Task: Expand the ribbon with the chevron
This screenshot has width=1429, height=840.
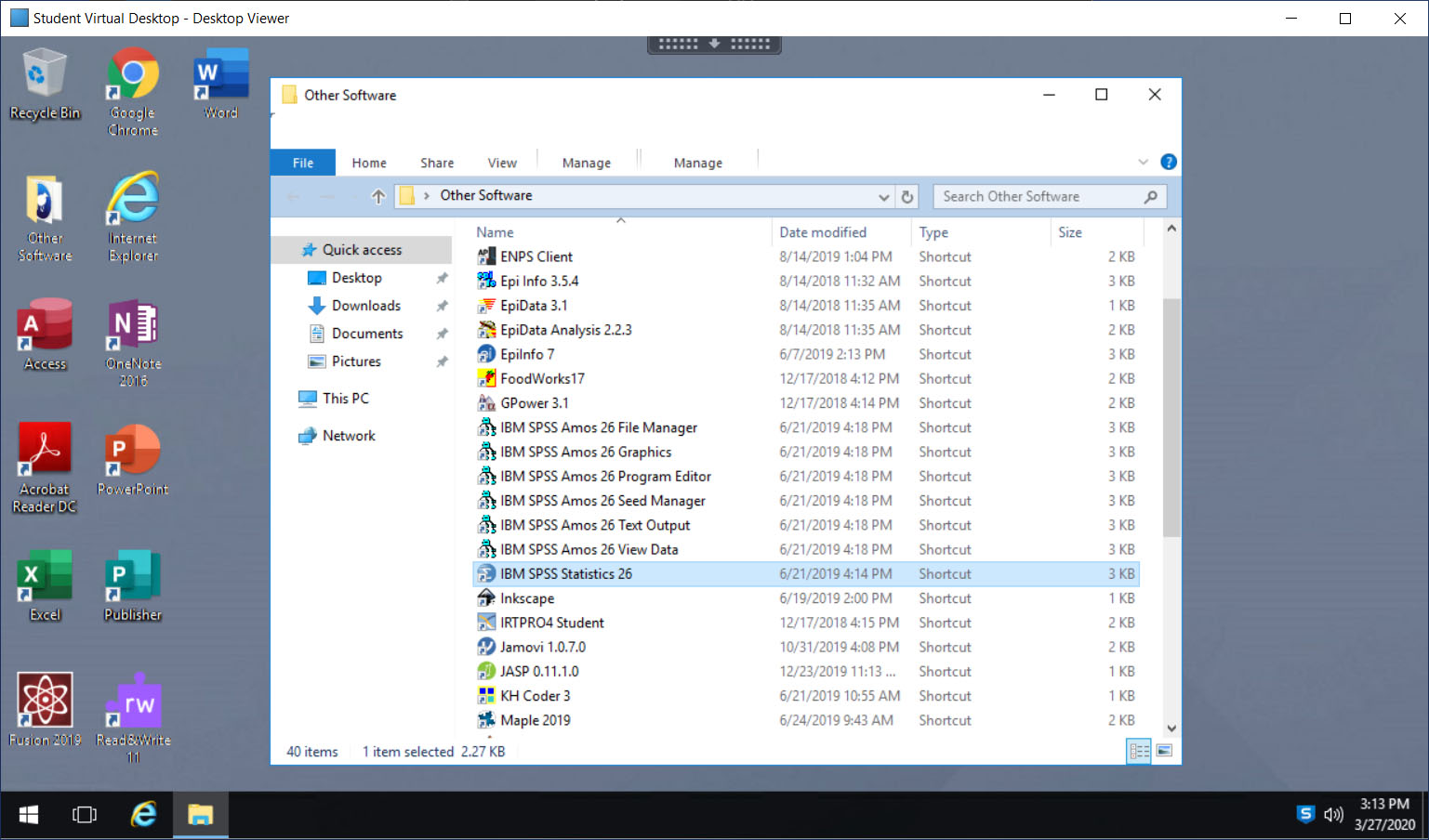Action: point(1143,162)
